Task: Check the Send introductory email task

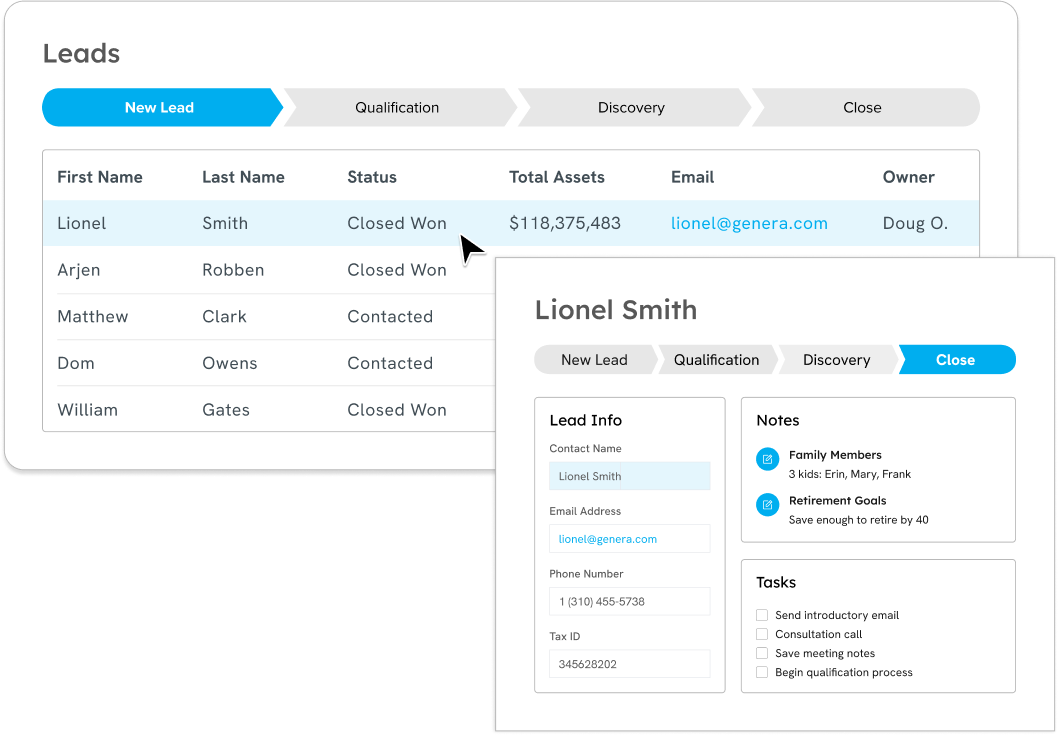Action: click(x=762, y=615)
